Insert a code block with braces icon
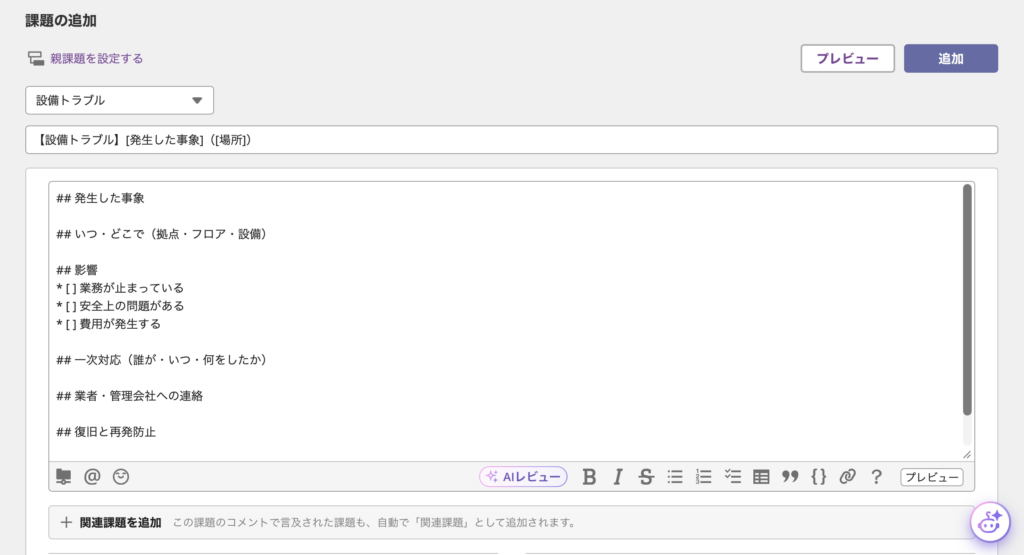 point(818,477)
